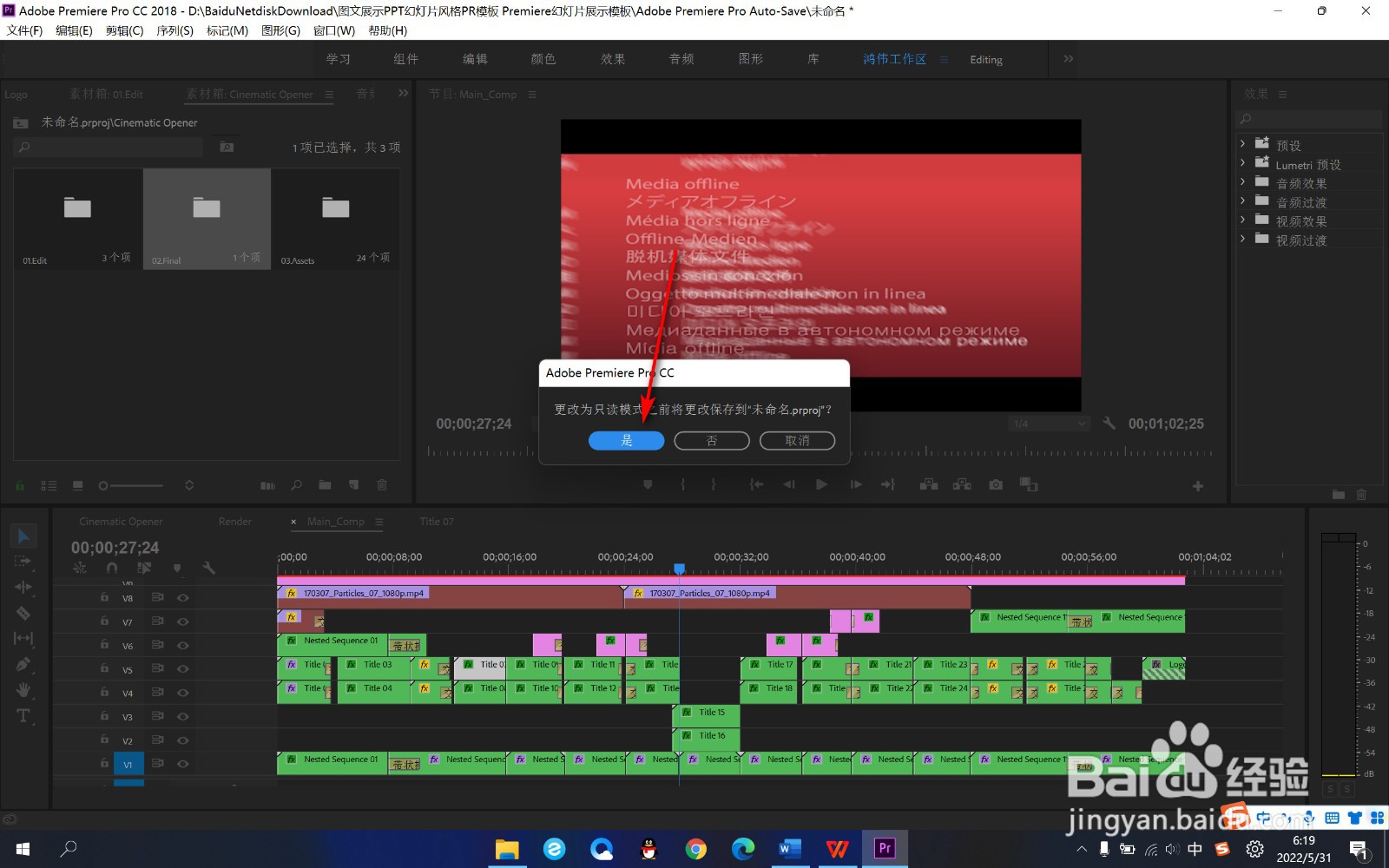Open timeline display settings wrench

(208, 568)
